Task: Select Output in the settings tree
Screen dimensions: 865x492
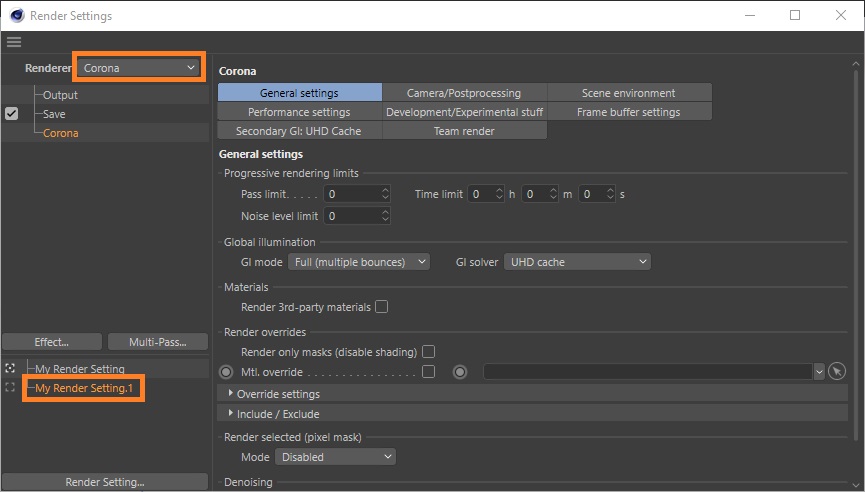Action: 60,95
